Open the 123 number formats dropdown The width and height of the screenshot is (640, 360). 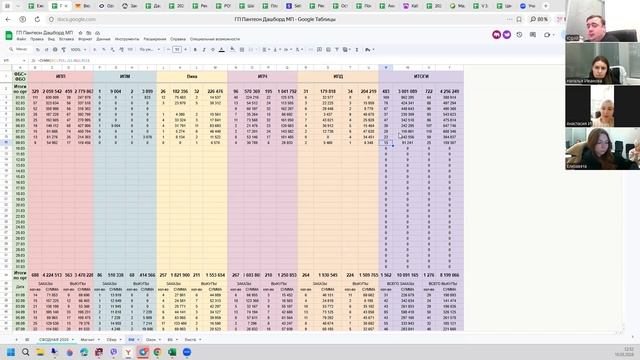click(x=130, y=49)
